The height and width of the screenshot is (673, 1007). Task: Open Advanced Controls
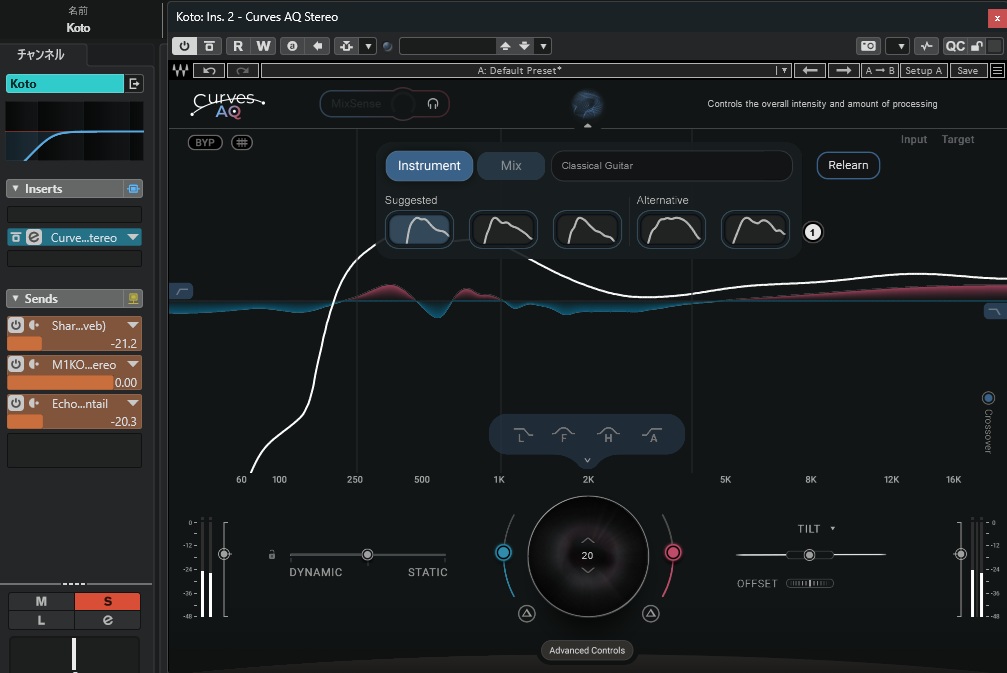(x=587, y=651)
